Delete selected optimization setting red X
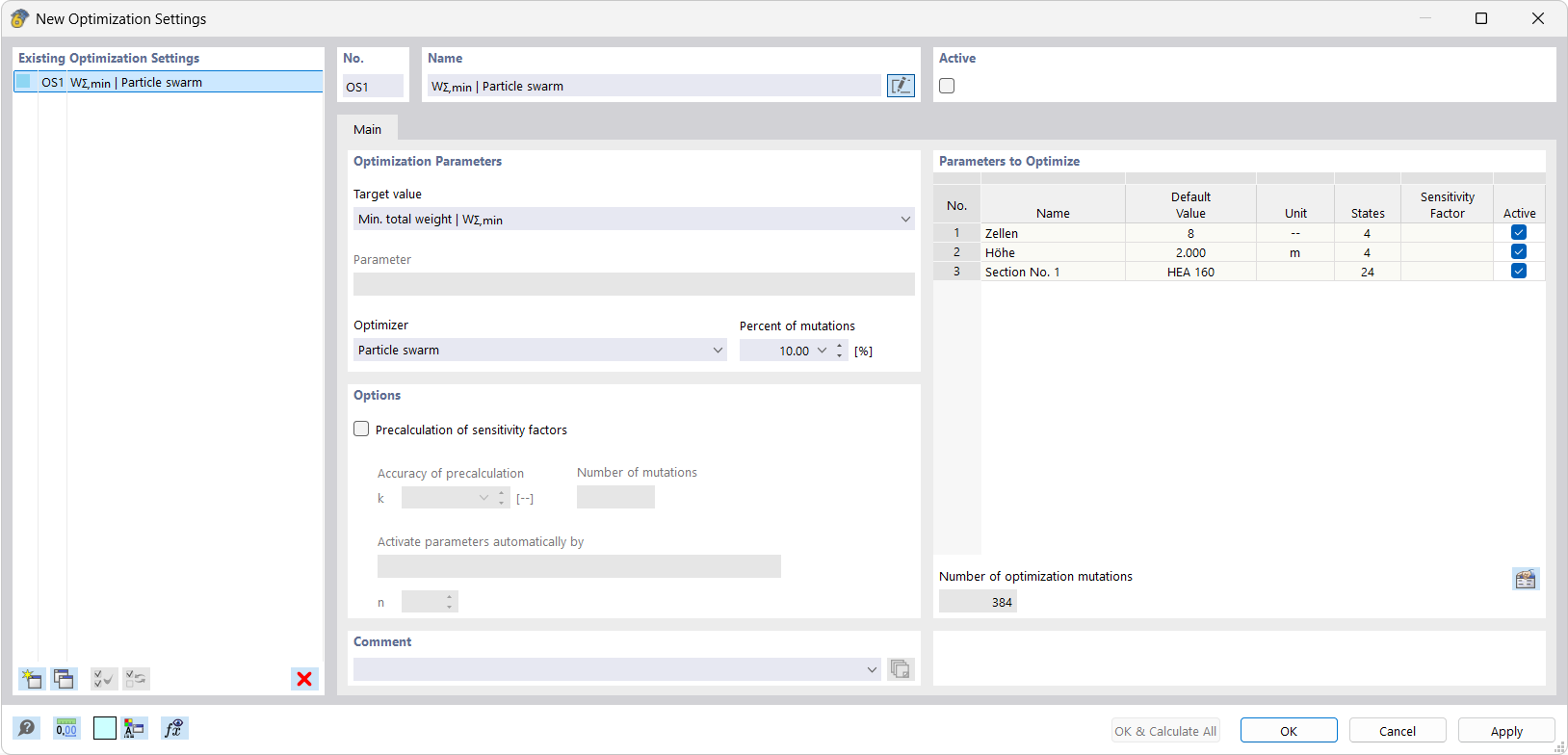Image resolution: width=1568 pixels, height=755 pixels. pos(304,679)
